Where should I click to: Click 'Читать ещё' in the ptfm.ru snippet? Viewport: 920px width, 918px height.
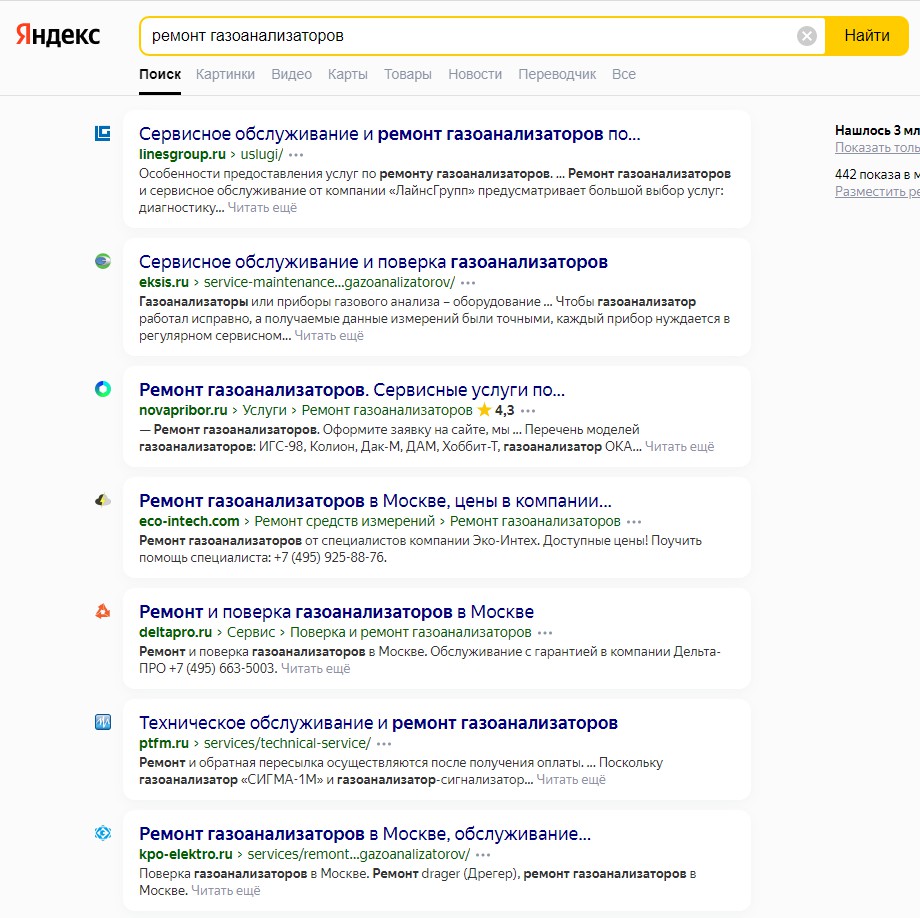click(571, 780)
